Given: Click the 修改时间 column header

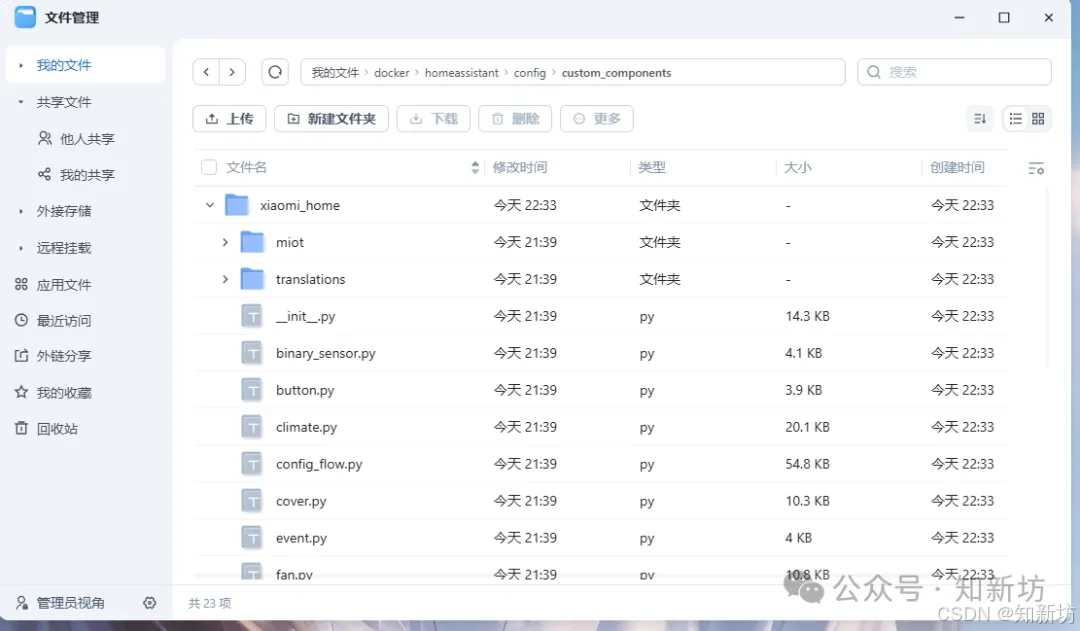Looking at the screenshot, I should 520,167.
